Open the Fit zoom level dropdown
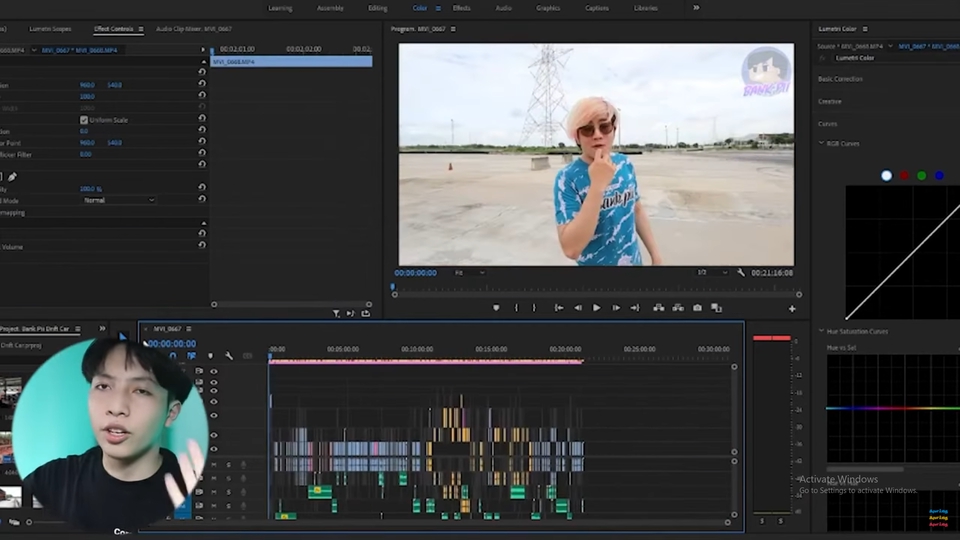Screen dimensions: 960x540 tap(469, 272)
